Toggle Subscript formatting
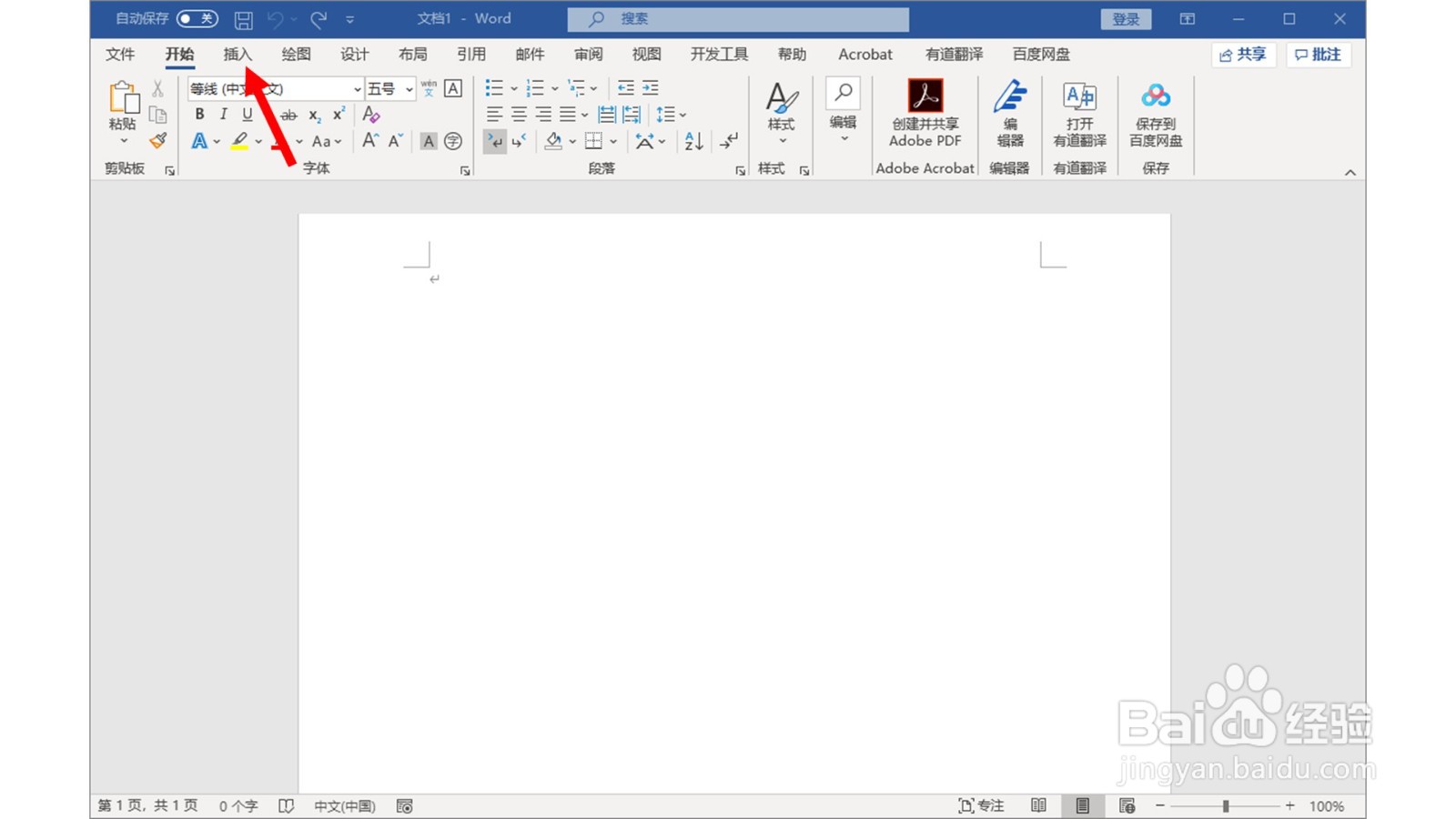The image size is (1456, 819). [x=314, y=115]
